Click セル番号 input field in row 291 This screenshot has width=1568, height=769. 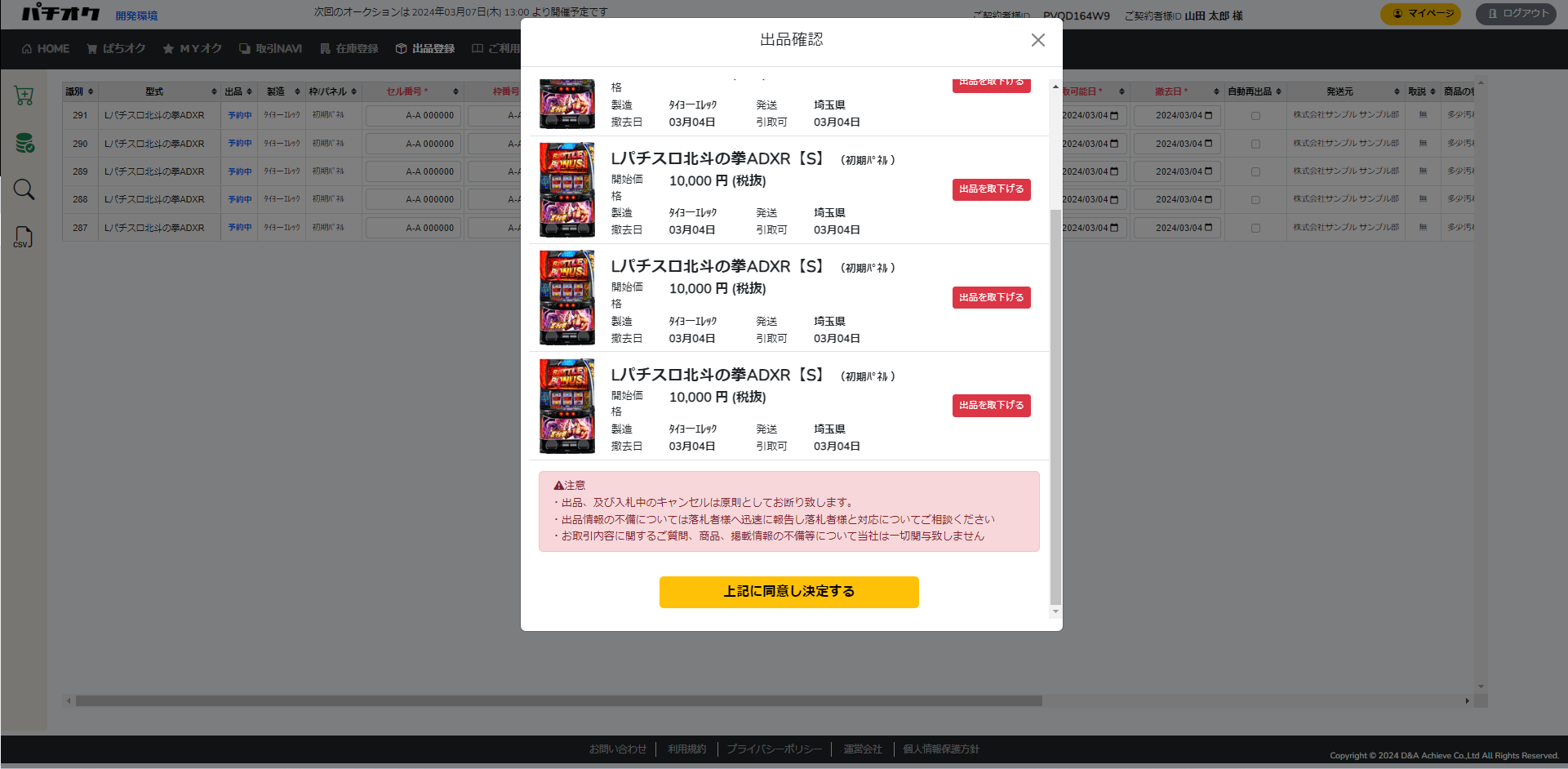pos(413,116)
